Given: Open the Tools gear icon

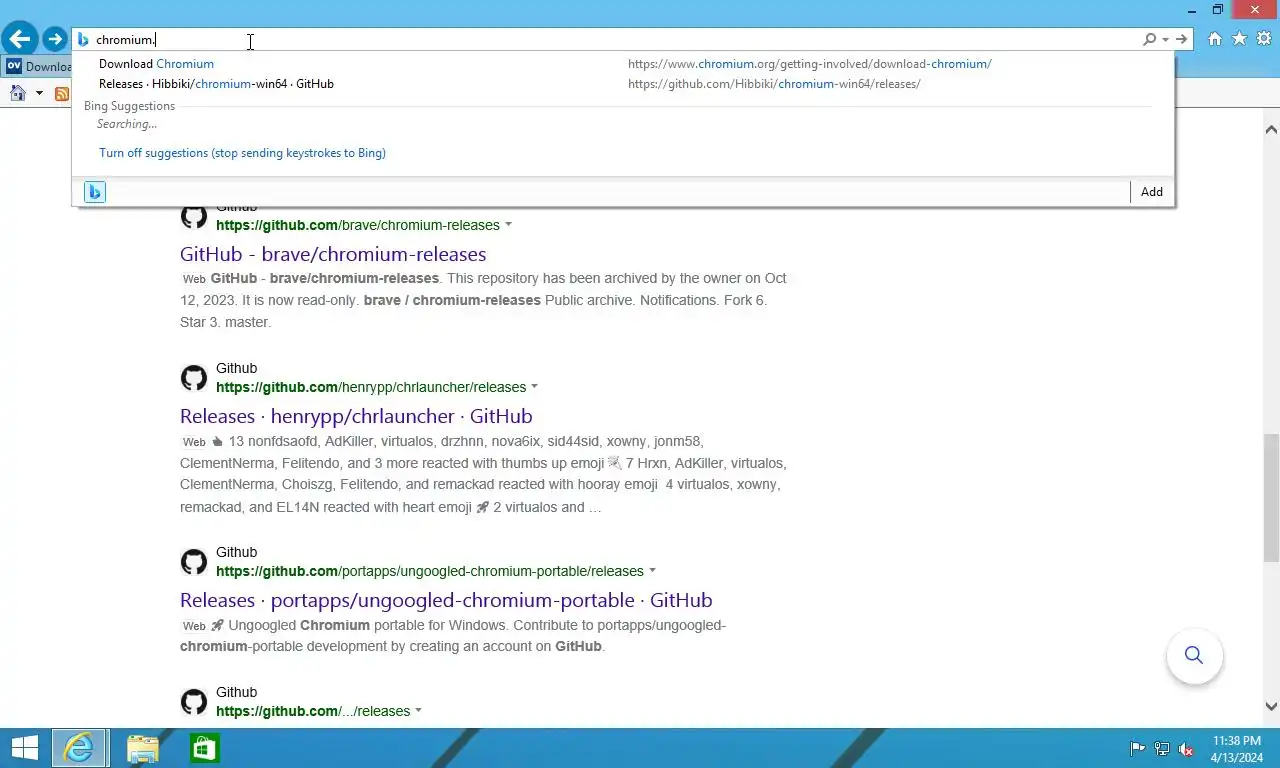Looking at the screenshot, I should 1264,39.
